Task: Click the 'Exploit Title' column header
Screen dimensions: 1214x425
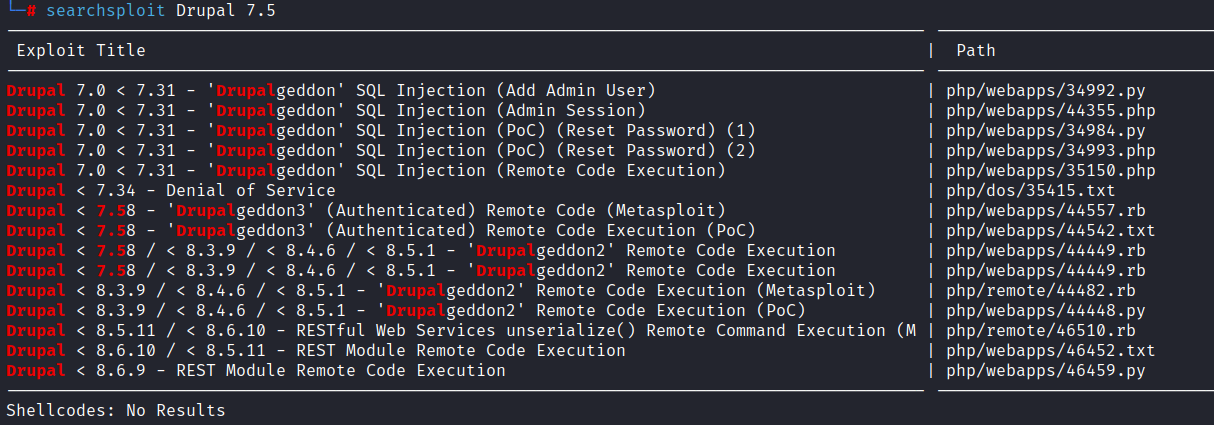Action: click(x=80, y=50)
